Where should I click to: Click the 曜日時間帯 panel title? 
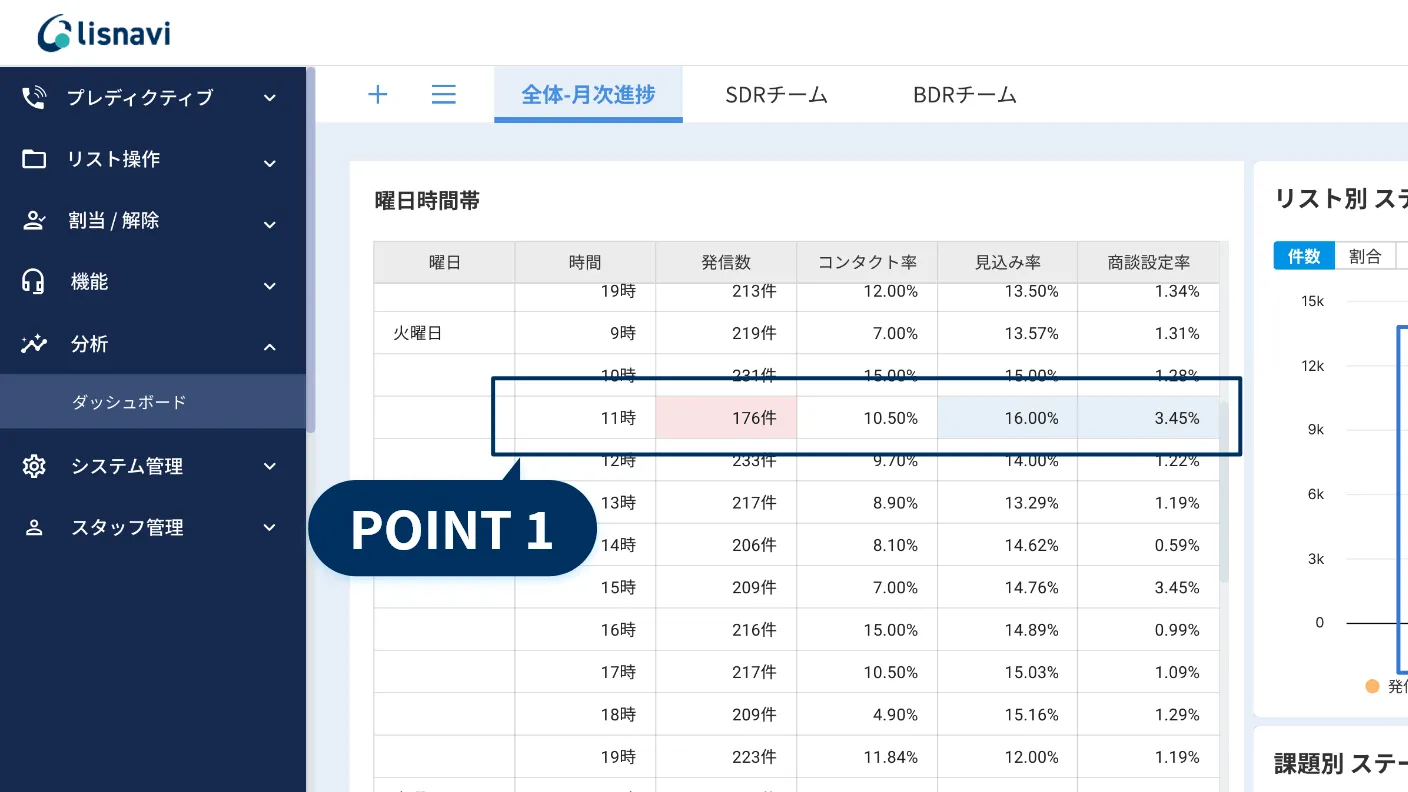(427, 201)
